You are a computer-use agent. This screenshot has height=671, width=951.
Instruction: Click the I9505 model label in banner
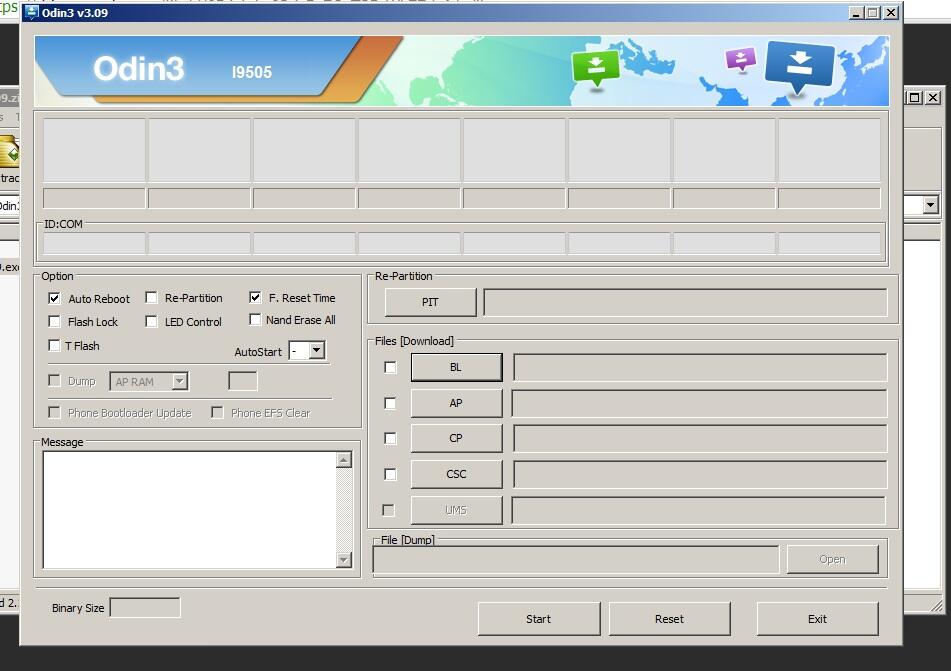[252, 72]
